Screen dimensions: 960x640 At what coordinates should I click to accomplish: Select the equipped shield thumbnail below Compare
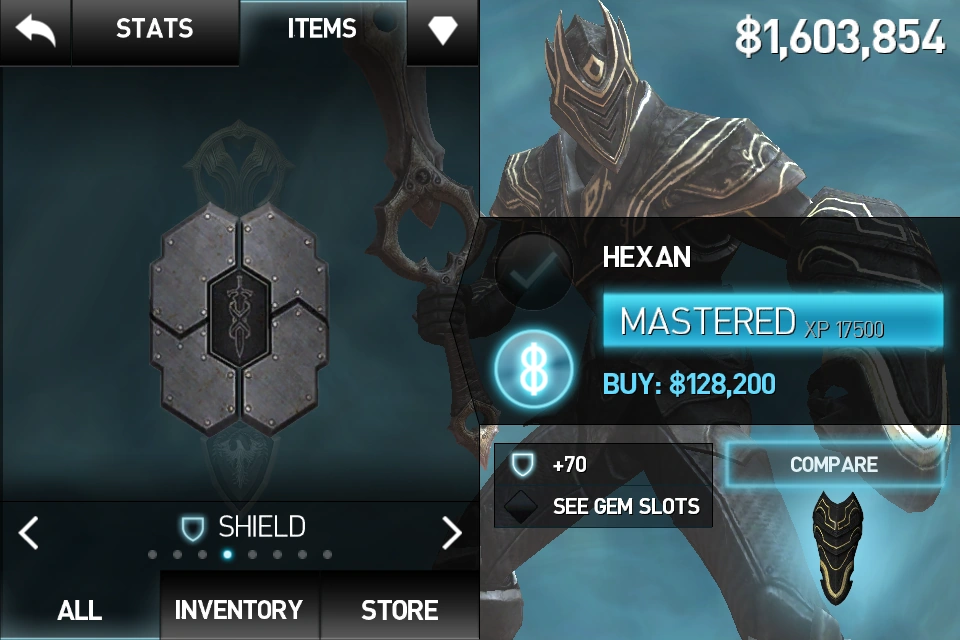pyautogui.click(x=838, y=547)
